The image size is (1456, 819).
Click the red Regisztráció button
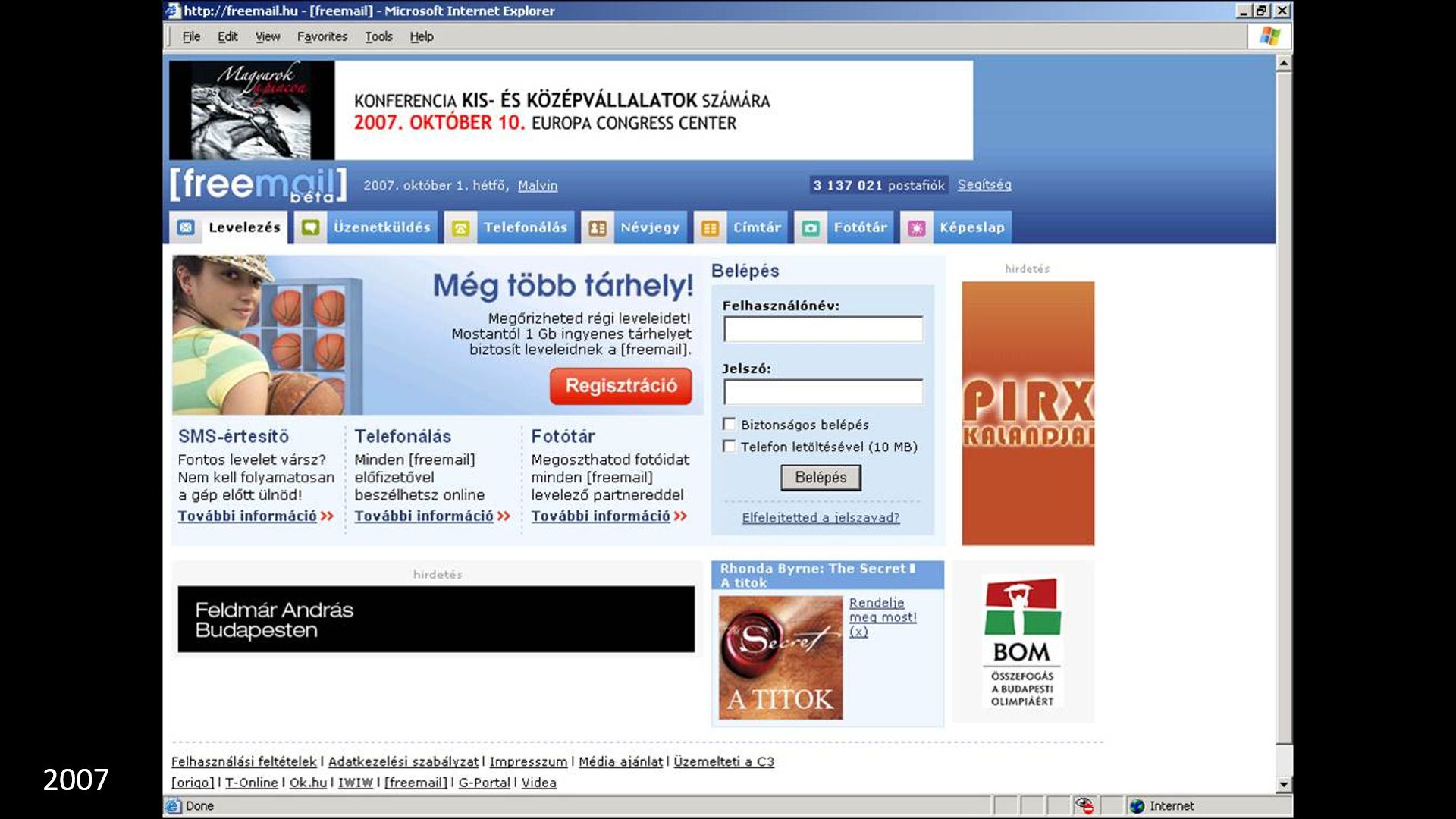point(621,386)
